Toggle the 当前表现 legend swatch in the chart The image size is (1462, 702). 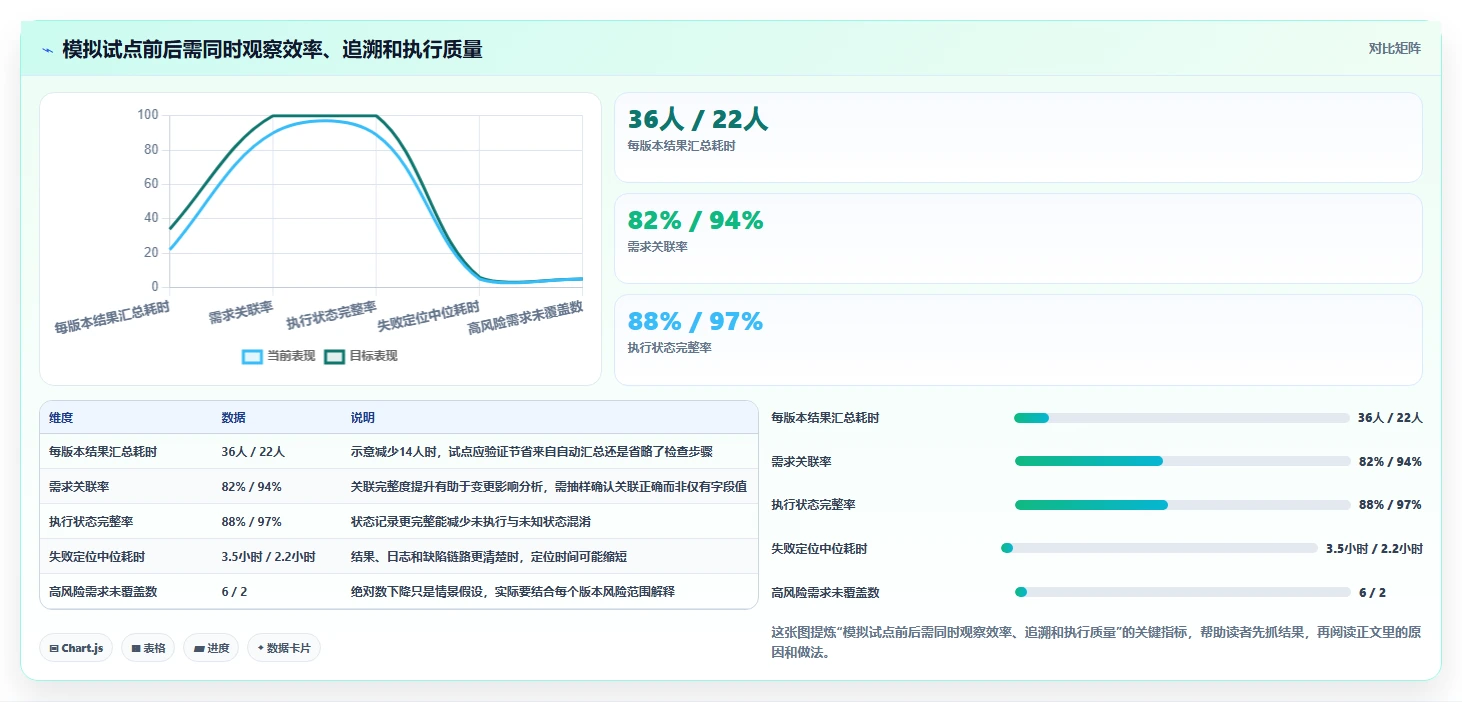click(253, 356)
